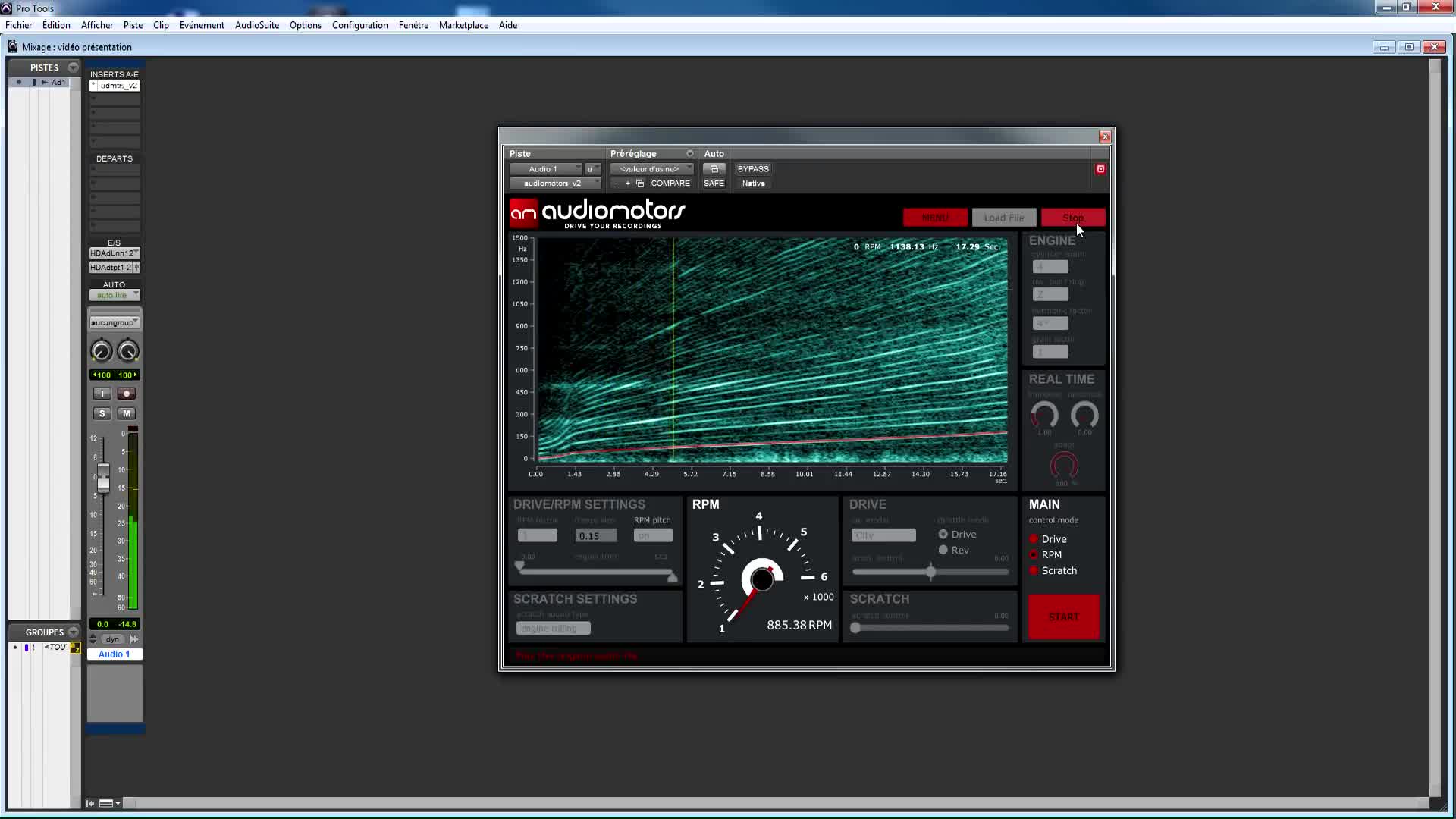Screen dimensions: 1456x819
Task: Click the left pan knob
Action: [x=101, y=351]
